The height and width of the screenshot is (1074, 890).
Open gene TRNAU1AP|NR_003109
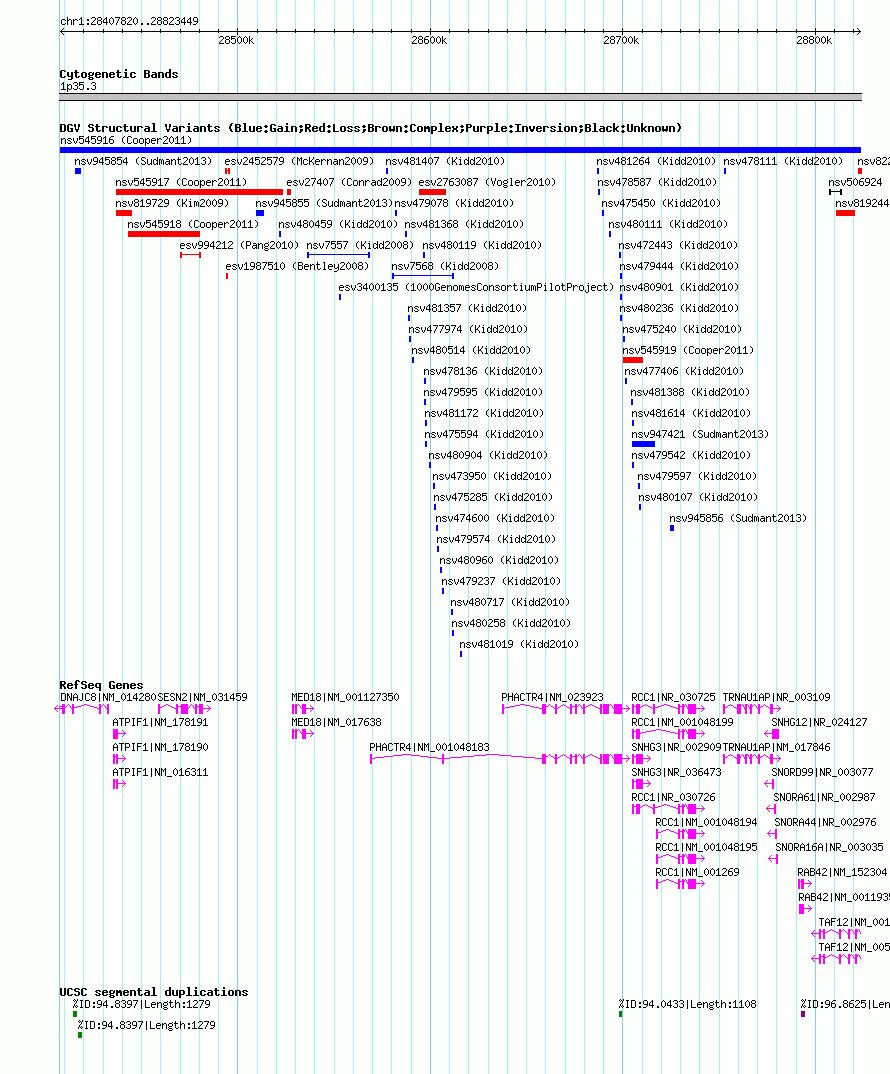776,697
